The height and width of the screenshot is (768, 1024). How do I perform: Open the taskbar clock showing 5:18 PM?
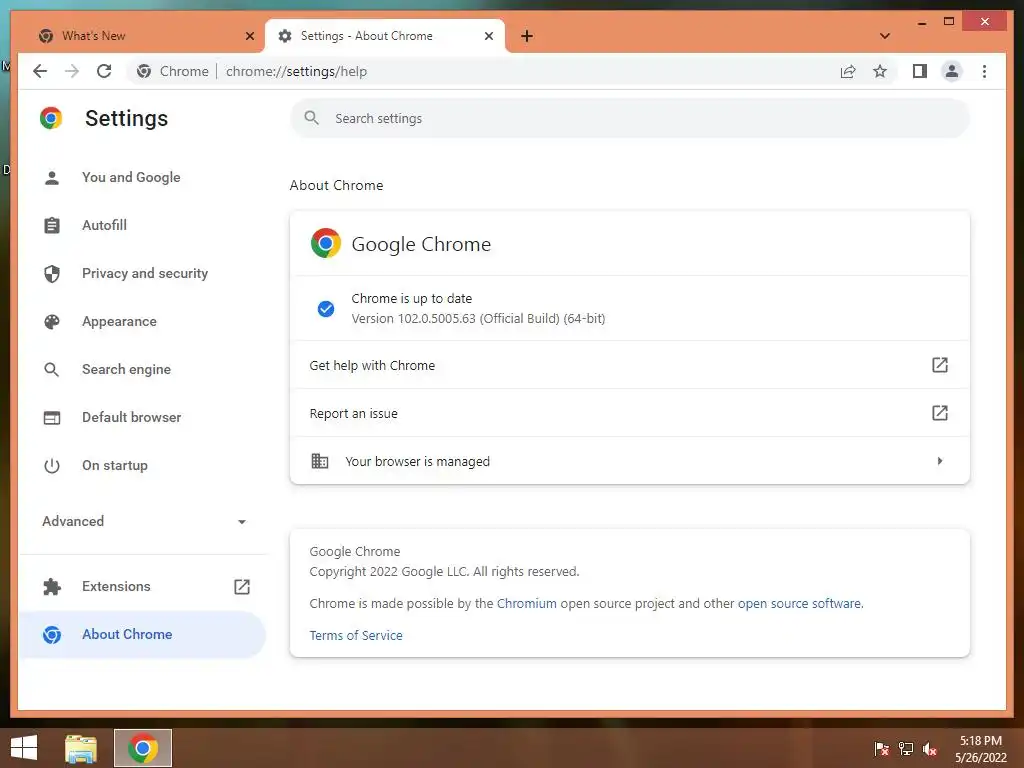point(981,749)
